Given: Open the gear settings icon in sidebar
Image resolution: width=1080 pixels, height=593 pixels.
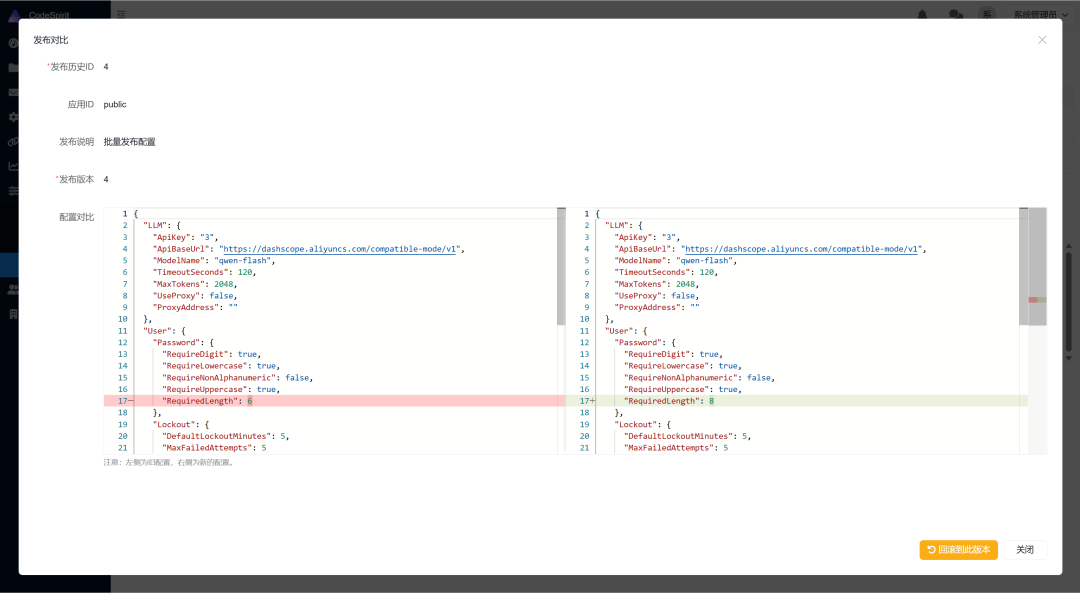Looking at the screenshot, I should pos(13,117).
